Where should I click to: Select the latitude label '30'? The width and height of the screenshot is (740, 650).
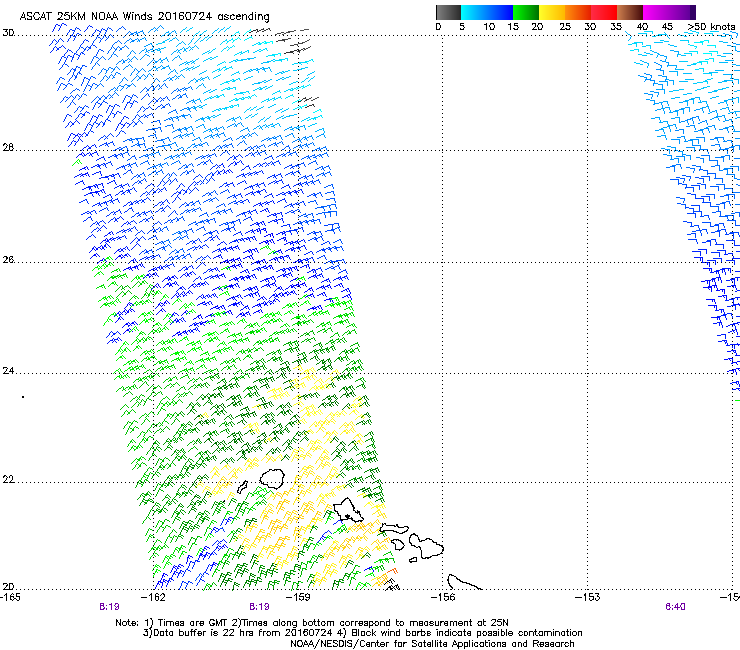pyautogui.click(x=8, y=33)
